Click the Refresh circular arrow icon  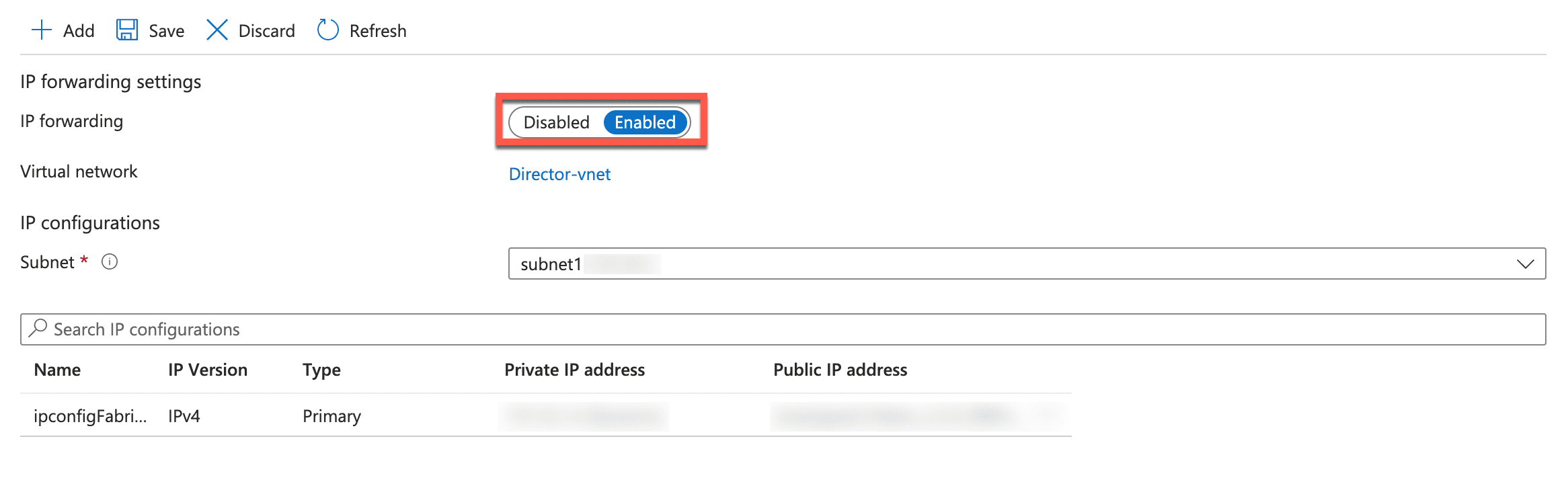click(327, 30)
